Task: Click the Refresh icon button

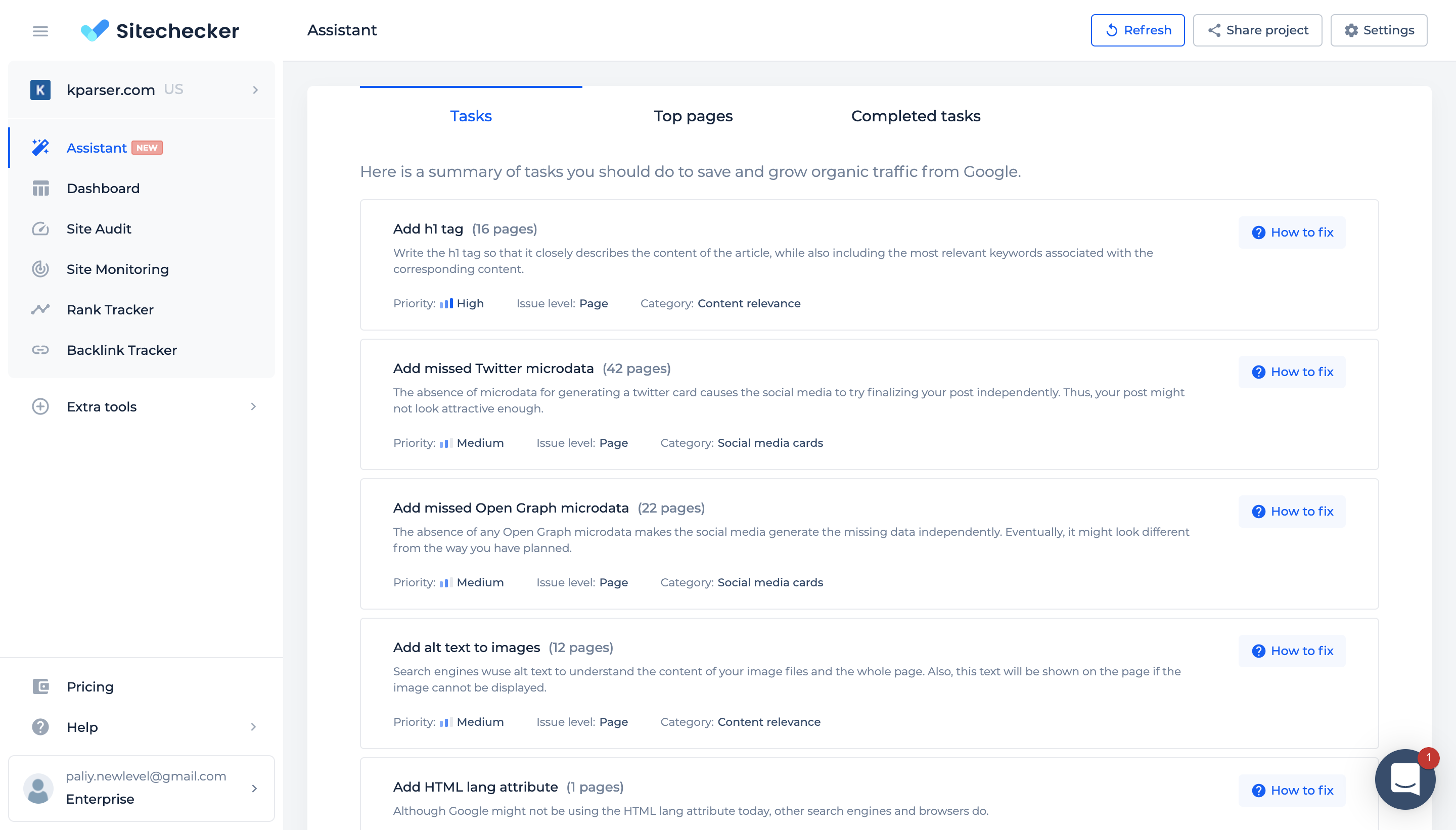Action: pos(1112,30)
